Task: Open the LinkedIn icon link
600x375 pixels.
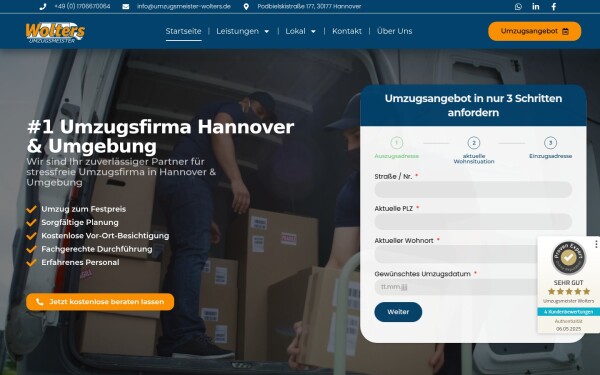Action: (536, 7)
